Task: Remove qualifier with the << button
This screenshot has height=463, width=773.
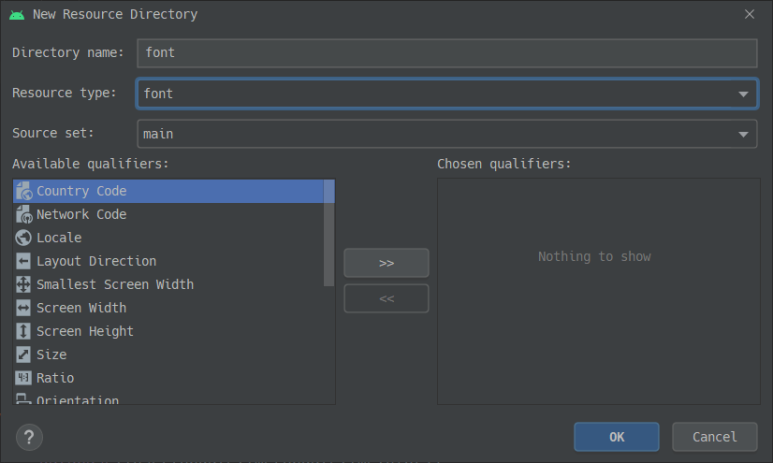Action: tap(386, 298)
